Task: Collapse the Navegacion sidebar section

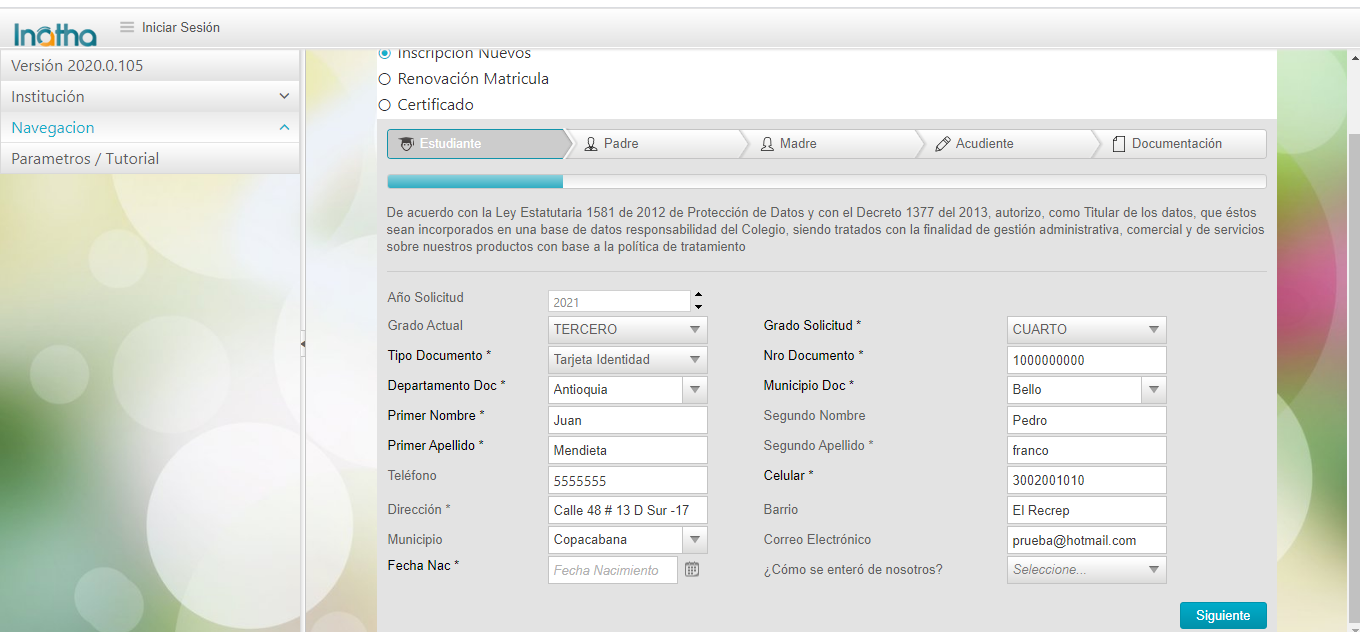Action: [284, 128]
